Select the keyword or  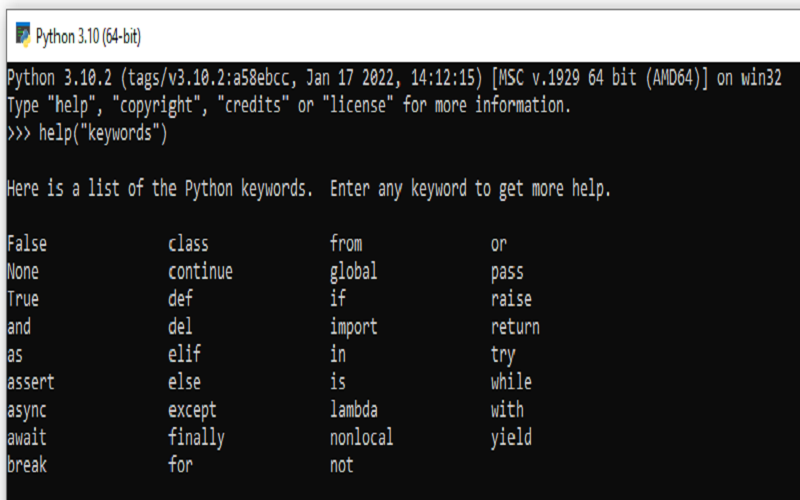[499, 244]
